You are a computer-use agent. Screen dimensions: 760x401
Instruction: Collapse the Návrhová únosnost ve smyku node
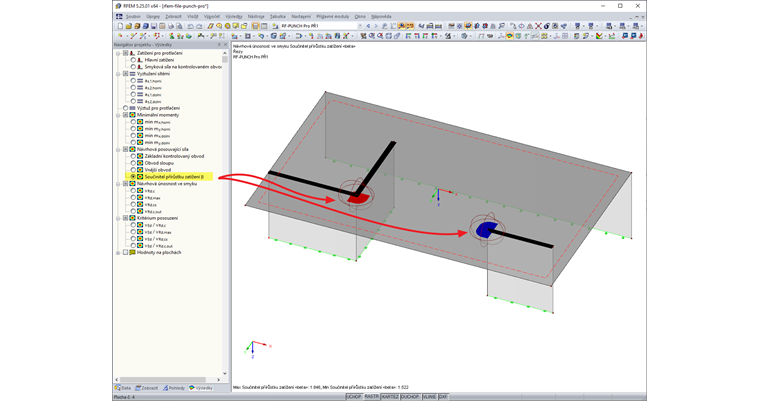pyautogui.click(x=118, y=184)
